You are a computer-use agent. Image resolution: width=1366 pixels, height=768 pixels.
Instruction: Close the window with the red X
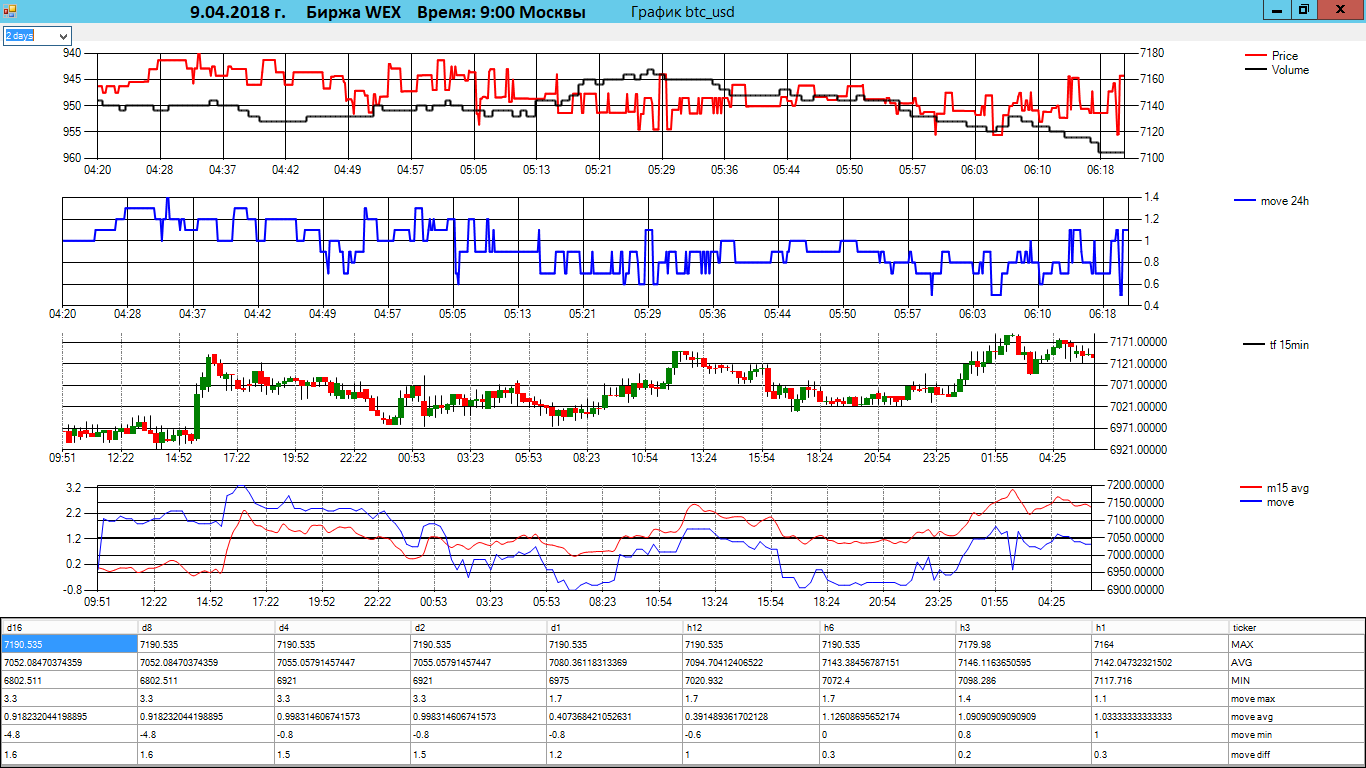pos(1341,9)
